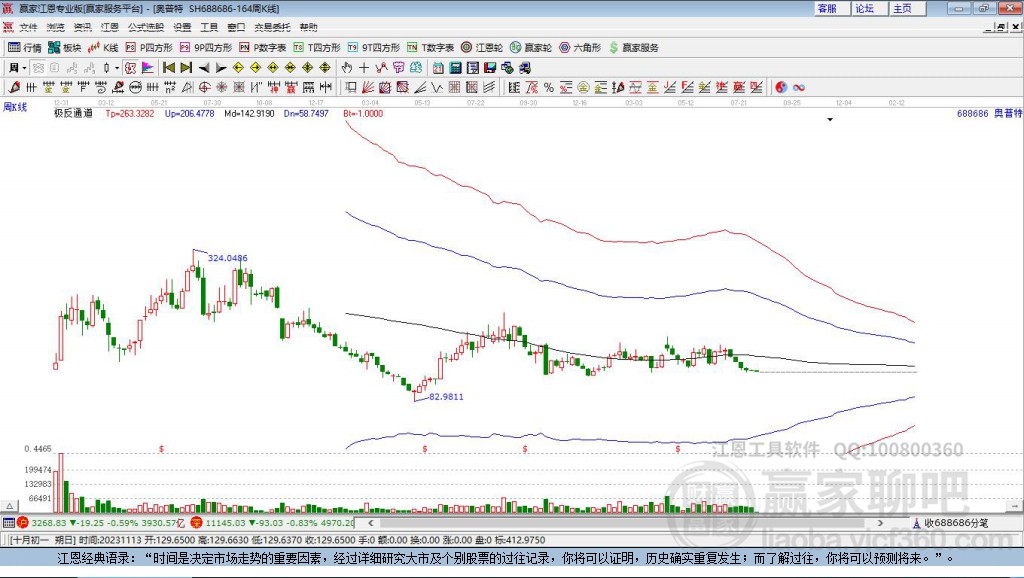Open the 工具 menu
1024x578 pixels.
point(209,27)
